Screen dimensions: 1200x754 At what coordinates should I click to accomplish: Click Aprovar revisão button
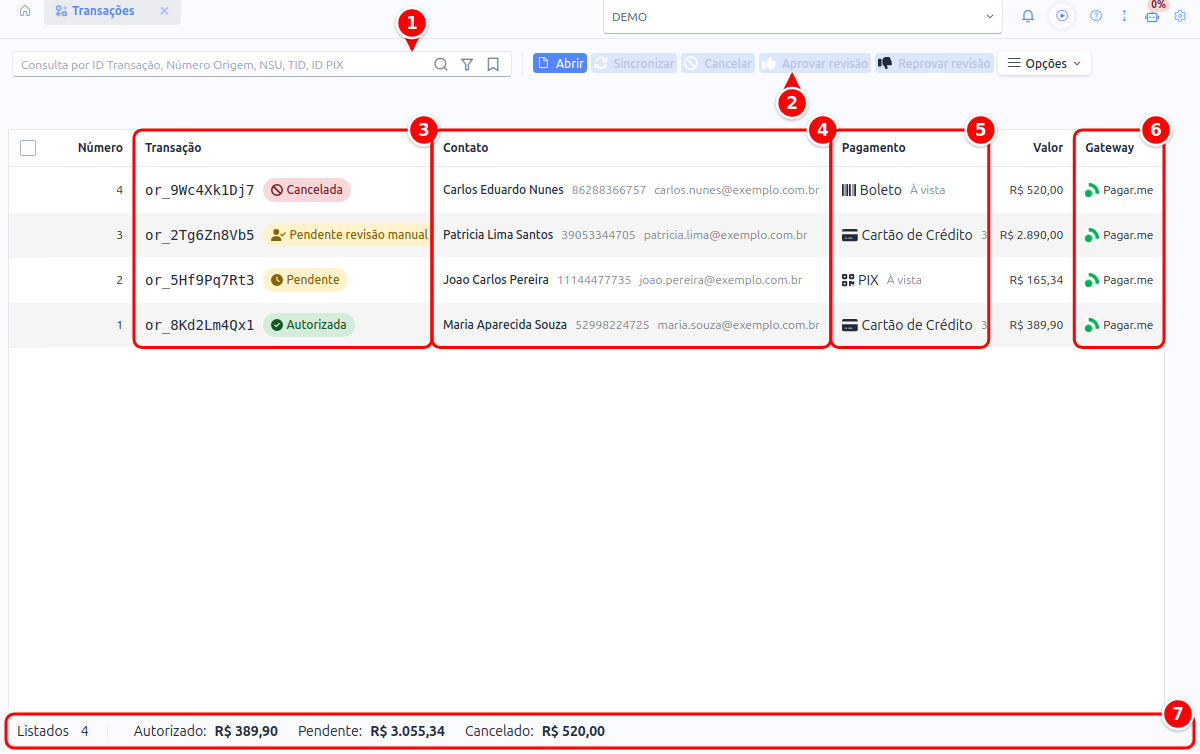[815, 63]
